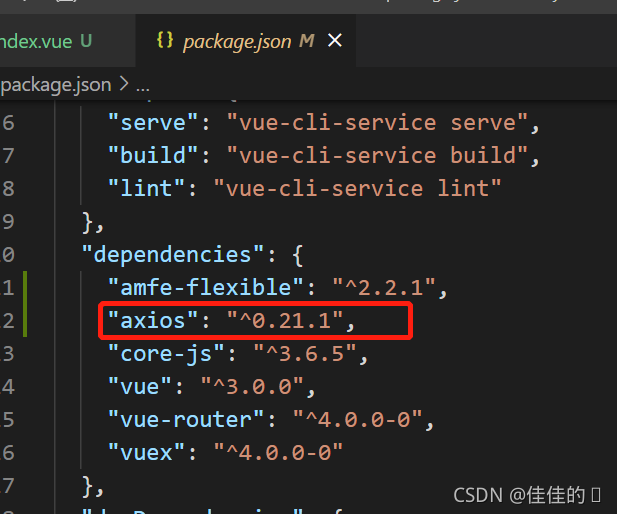Click the "vuex" dependency name
The image size is (617, 514).
[146, 453]
